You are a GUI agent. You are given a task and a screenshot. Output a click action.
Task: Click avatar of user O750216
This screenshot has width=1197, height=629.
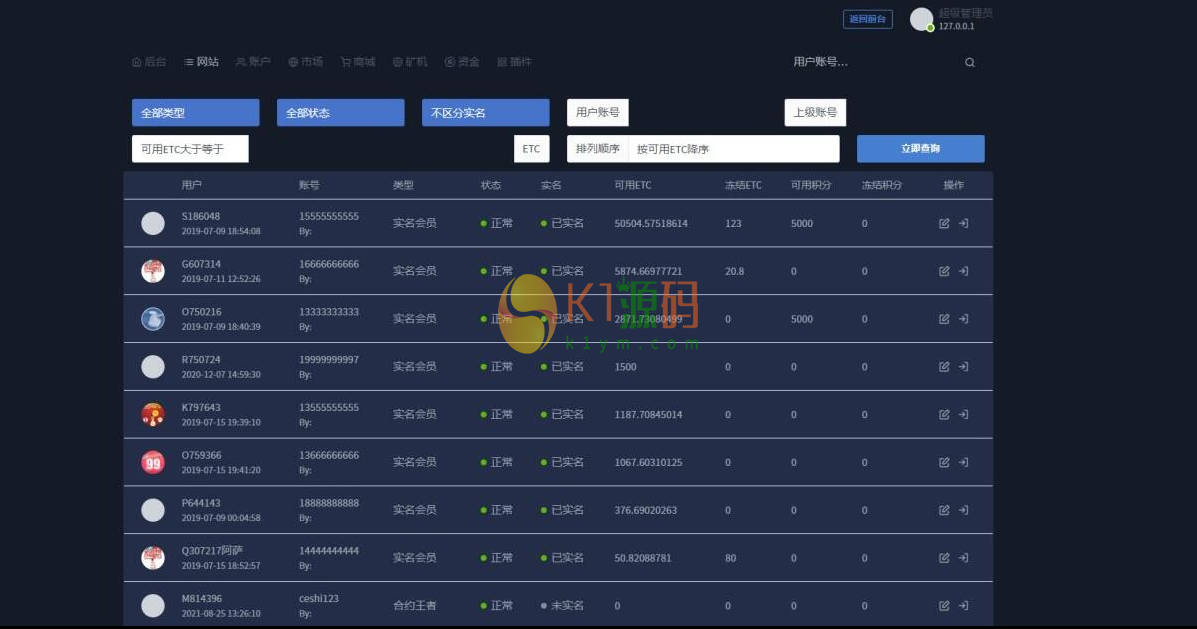153,319
